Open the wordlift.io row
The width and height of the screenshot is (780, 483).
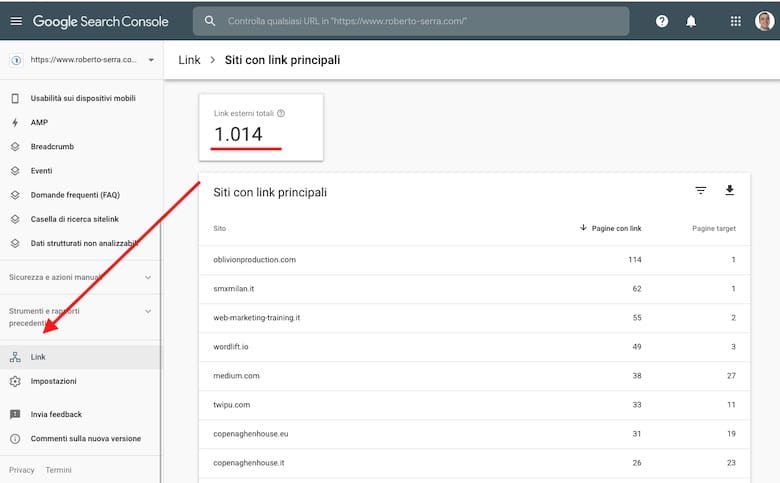tap(475, 347)
